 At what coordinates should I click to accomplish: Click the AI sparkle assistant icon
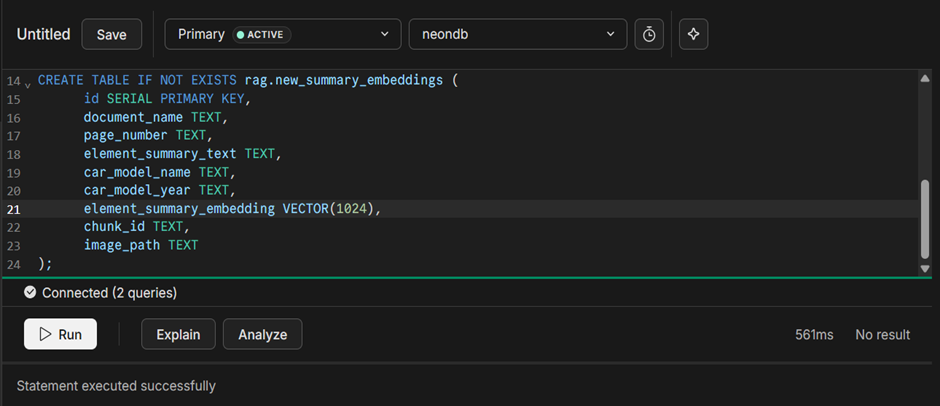pyautogui.click(x=694, y=34)
